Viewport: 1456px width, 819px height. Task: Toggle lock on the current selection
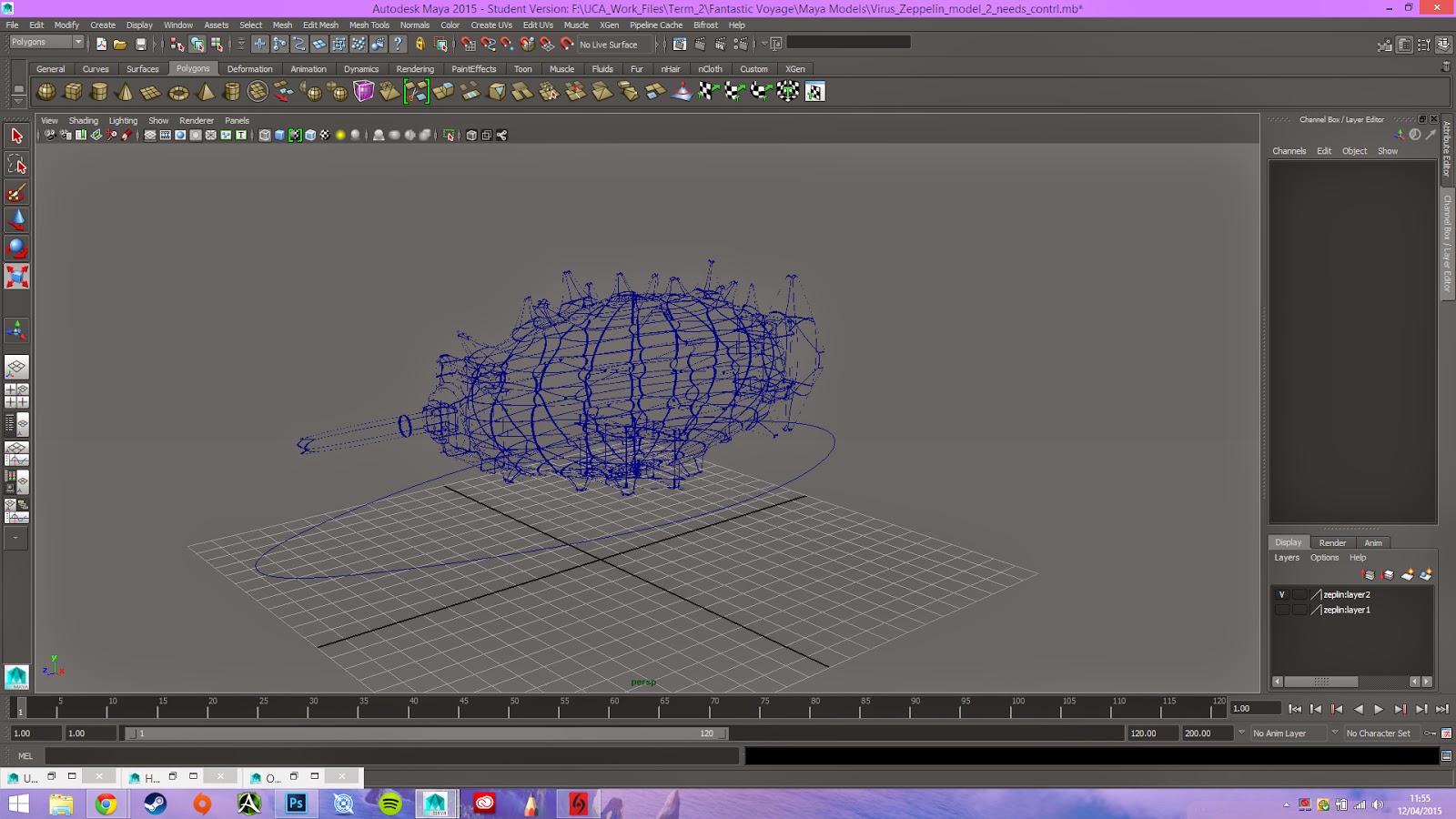pyautogui.click(x=420, y=44)
